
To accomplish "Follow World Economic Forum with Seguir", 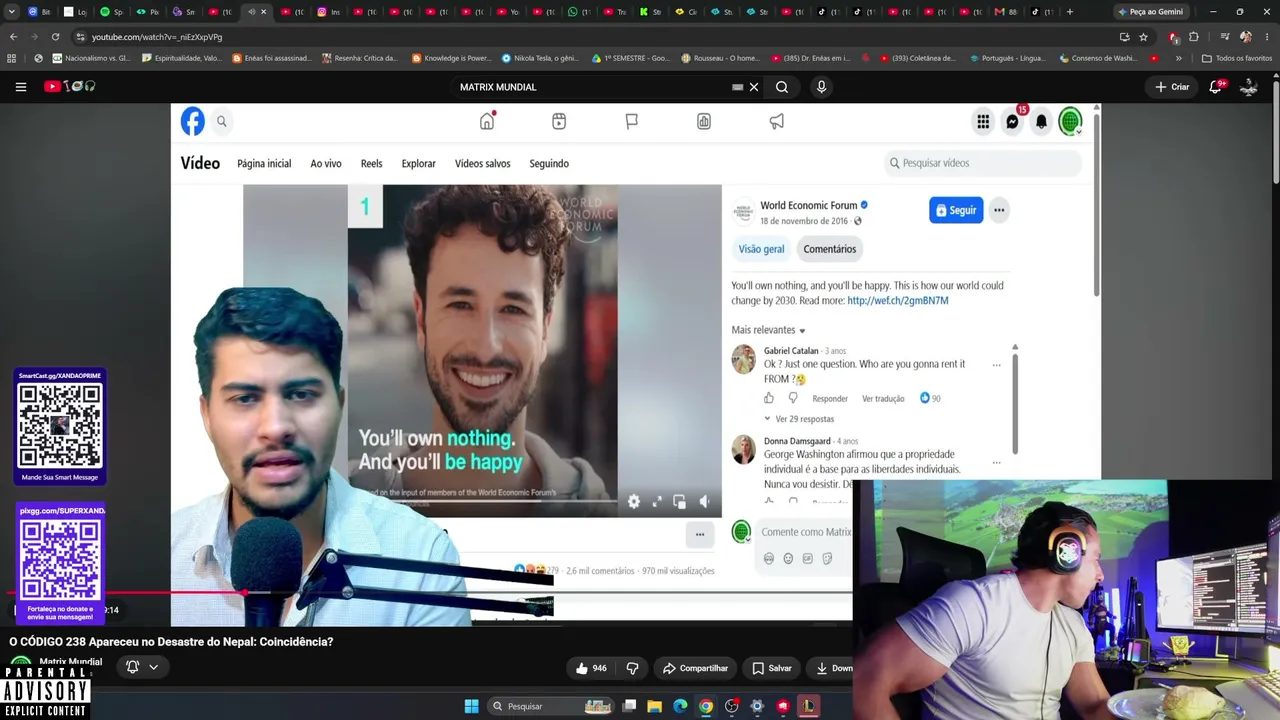I will (x=956, y=210).
